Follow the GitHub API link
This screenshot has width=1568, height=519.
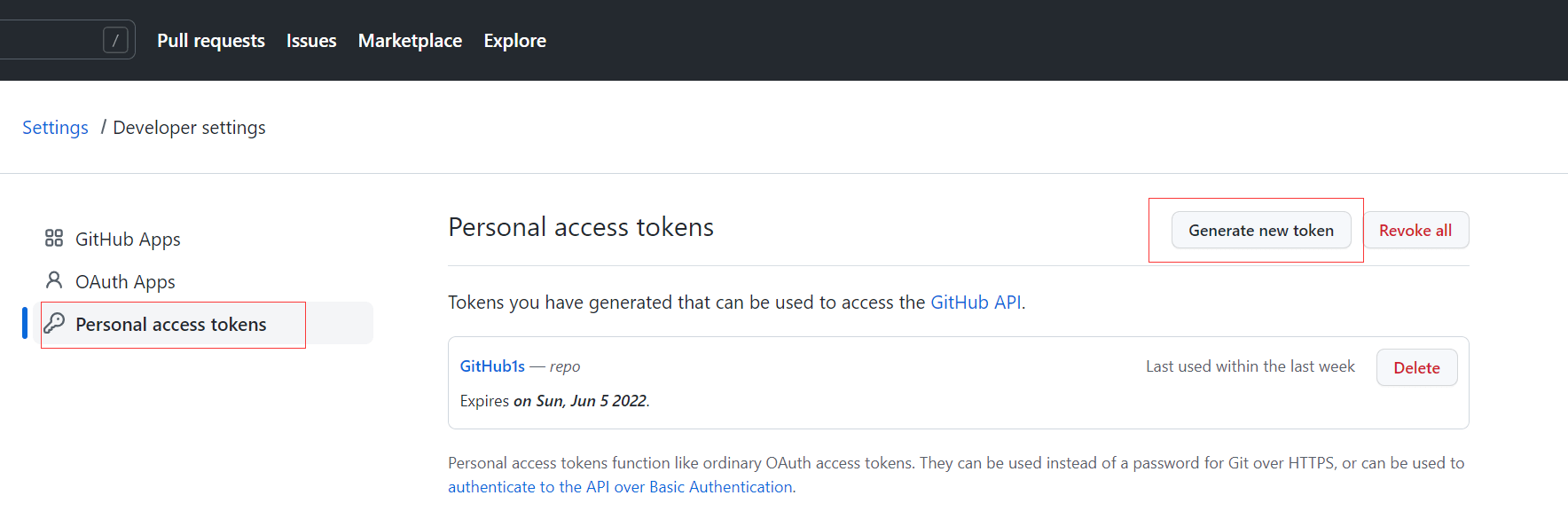click(976, 303)
